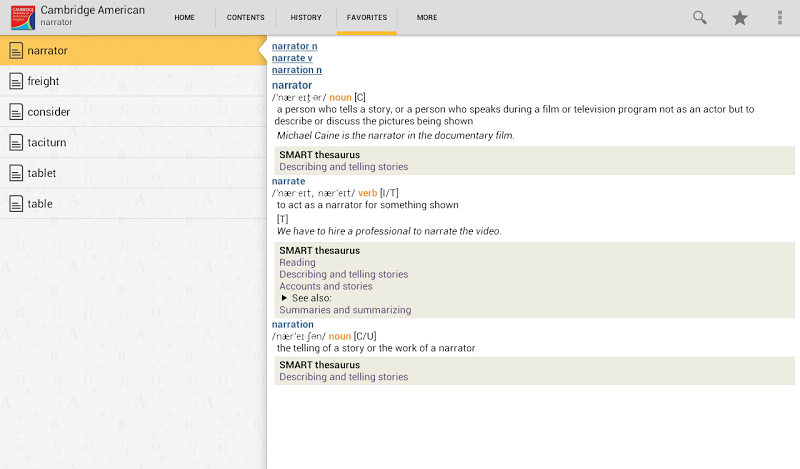Open the search magnifier icon
800x469 pixels.
point(699,17)
